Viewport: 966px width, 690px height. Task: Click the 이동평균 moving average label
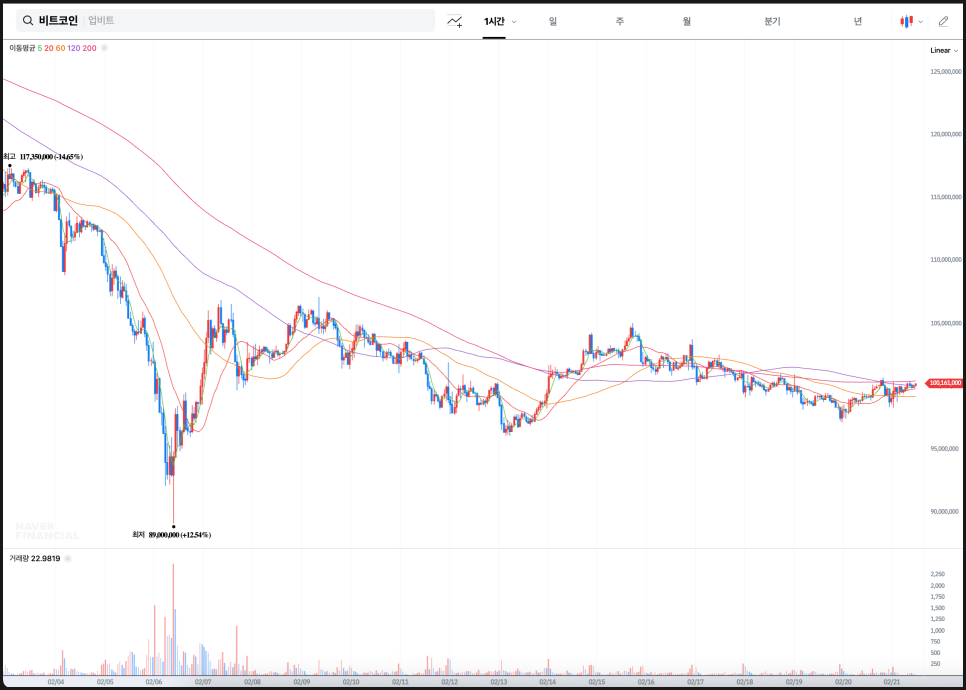click(21, 48)
